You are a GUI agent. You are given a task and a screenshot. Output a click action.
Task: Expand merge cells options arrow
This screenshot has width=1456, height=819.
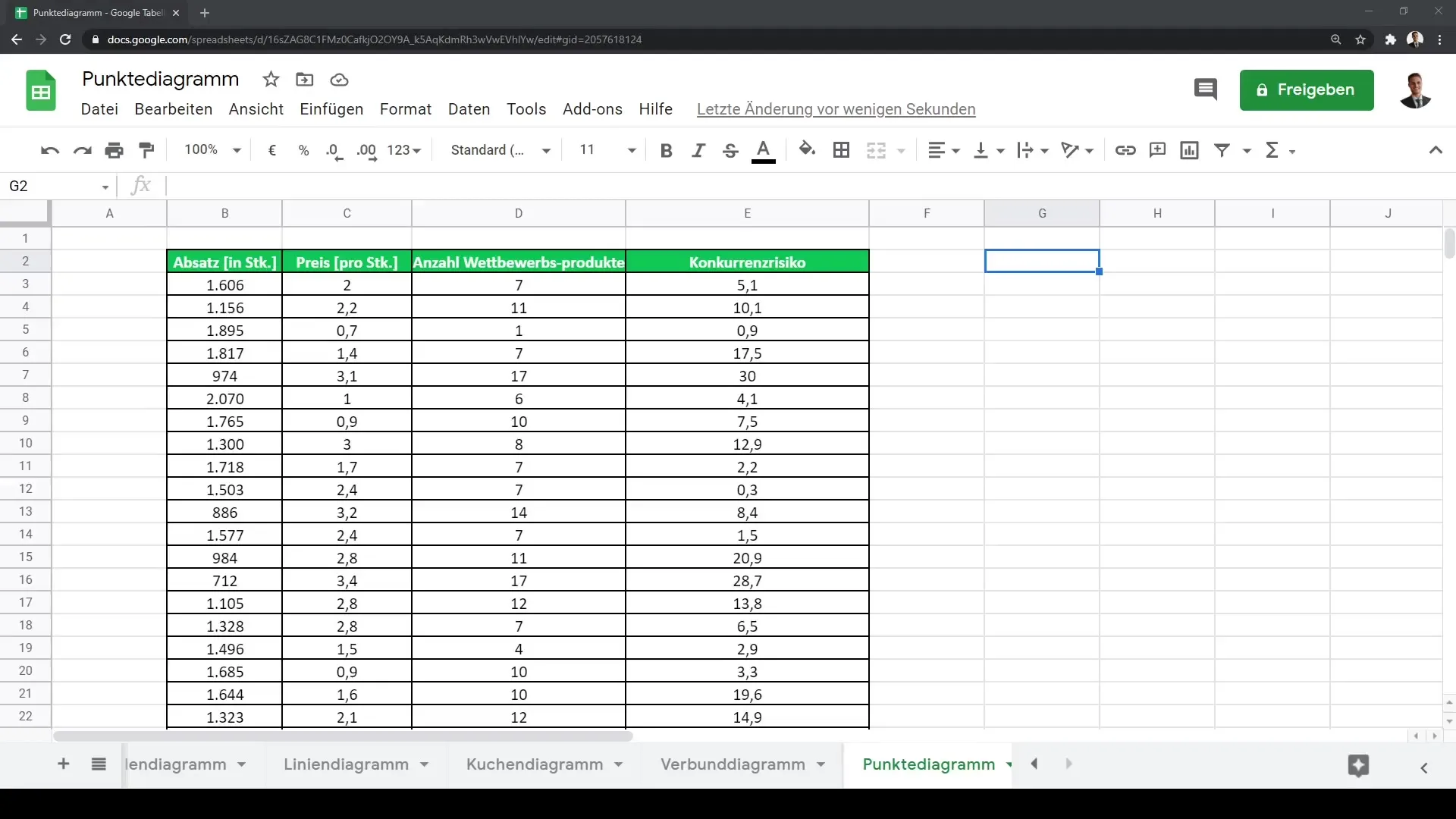tap(901, 151)
